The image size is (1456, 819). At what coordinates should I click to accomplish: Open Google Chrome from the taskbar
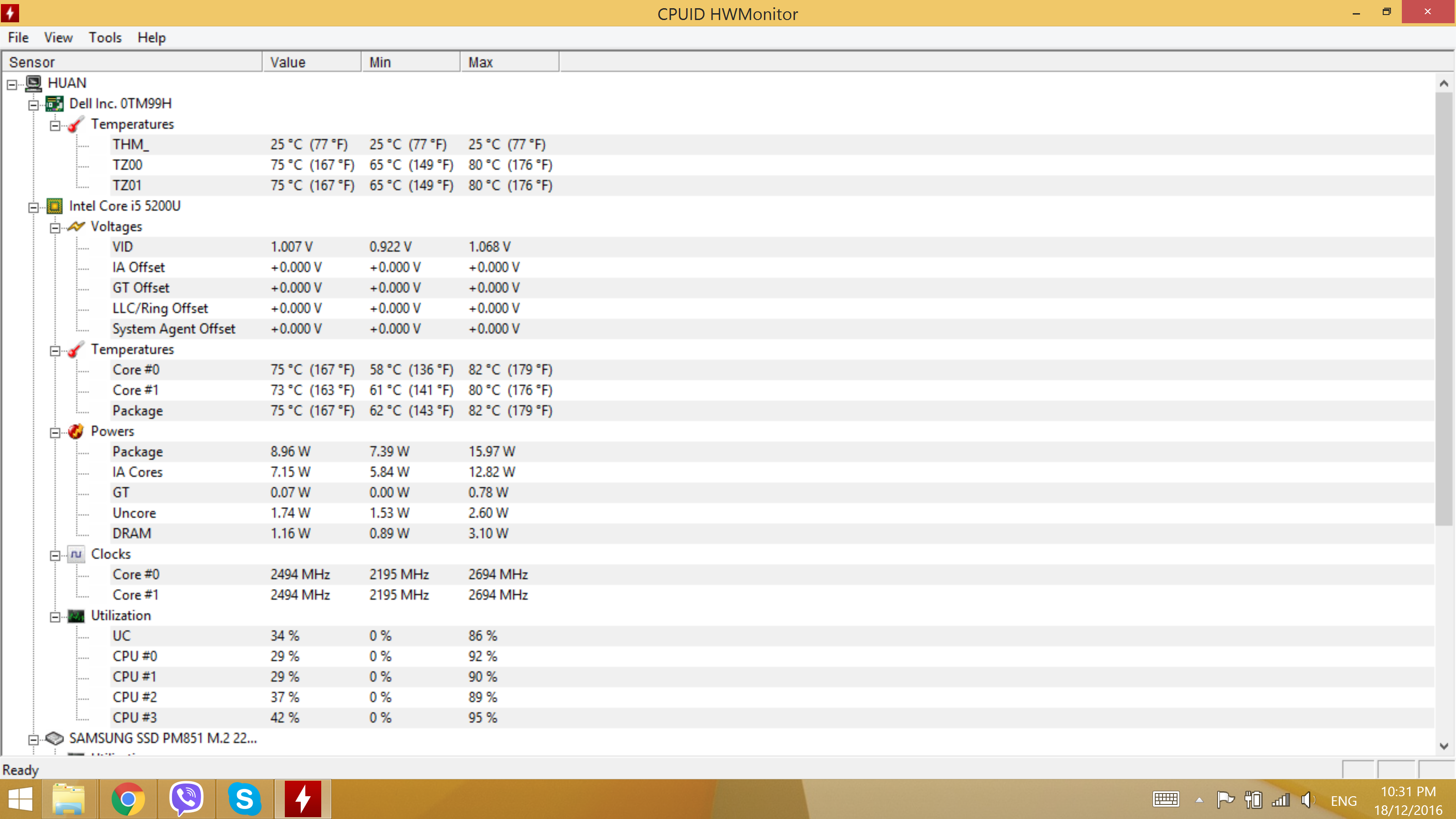tap(128, 799)
